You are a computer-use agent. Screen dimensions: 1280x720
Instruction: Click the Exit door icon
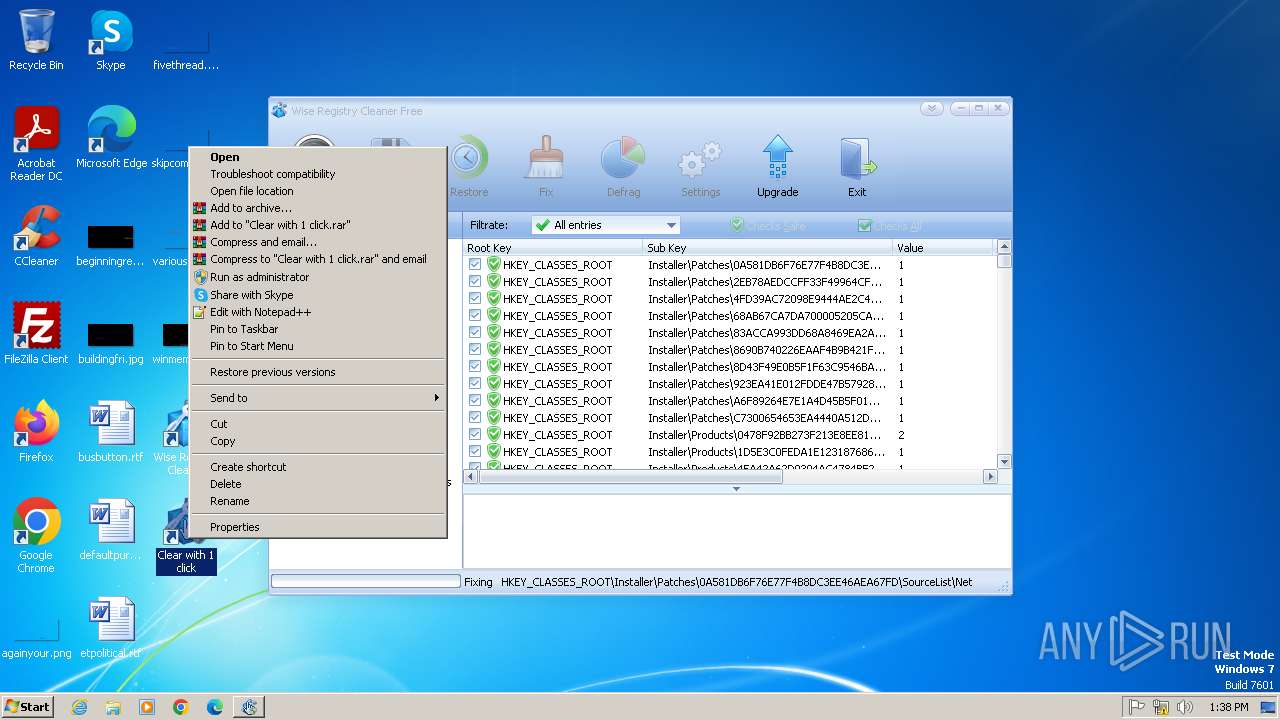857,168
